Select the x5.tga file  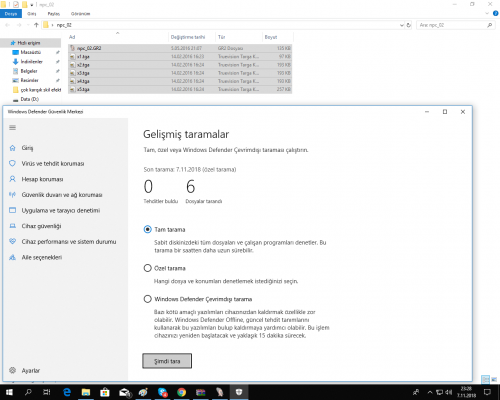180,89
